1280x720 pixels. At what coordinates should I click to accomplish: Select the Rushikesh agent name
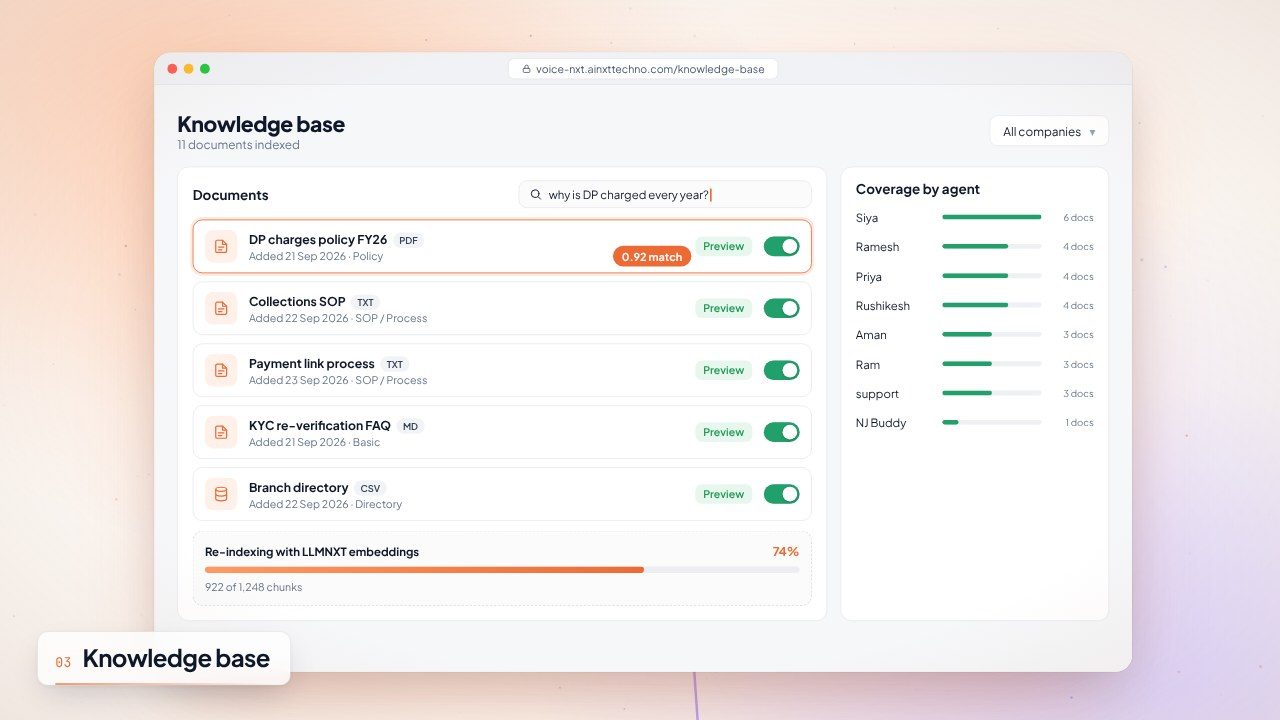883,306
